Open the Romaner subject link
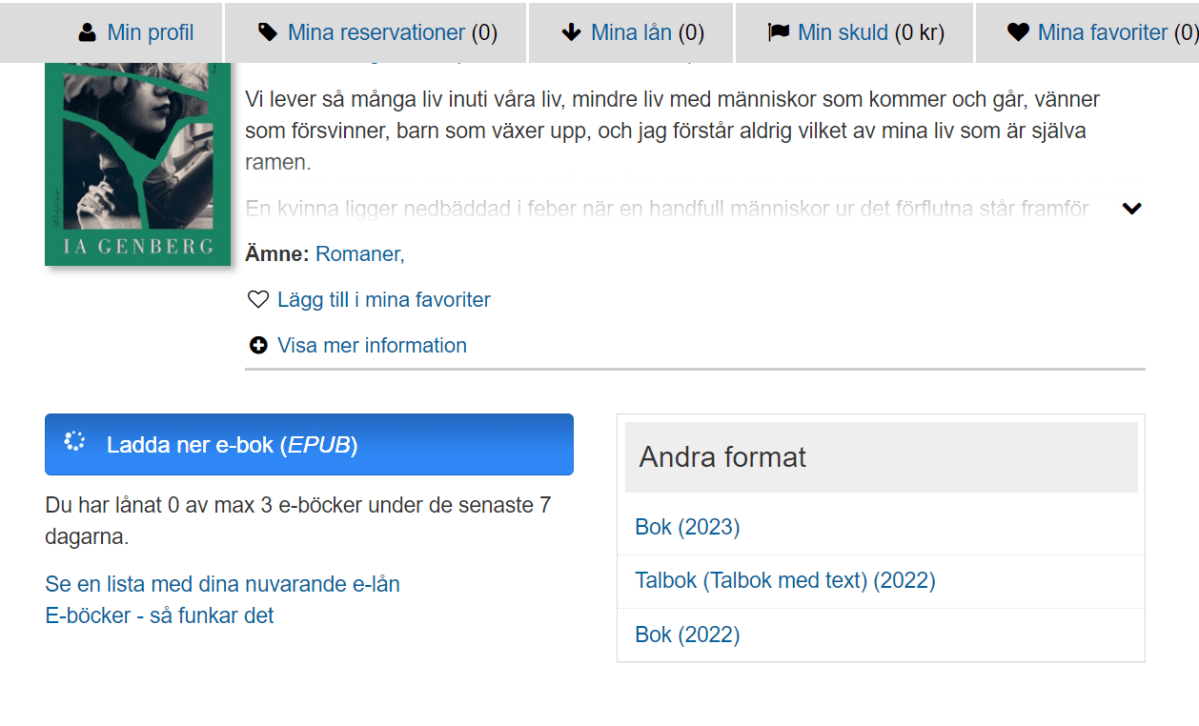This screenshot has height=726, width=1199. [358, 254]
